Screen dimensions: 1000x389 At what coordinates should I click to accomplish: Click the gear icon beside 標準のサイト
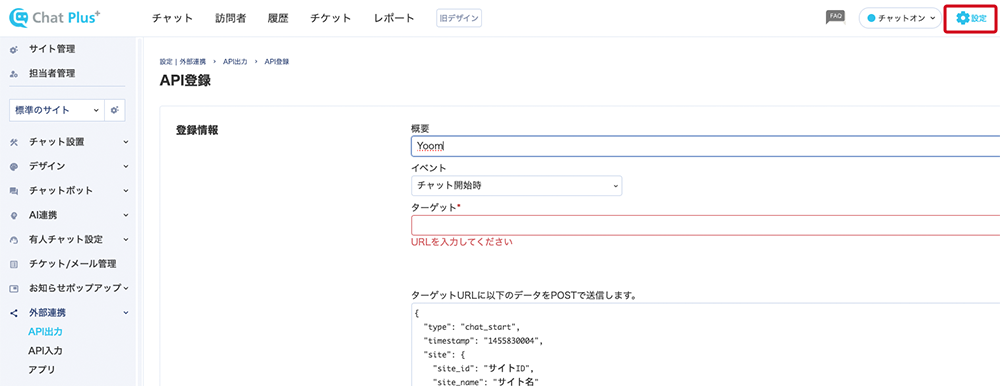click(x=115, y=110)
